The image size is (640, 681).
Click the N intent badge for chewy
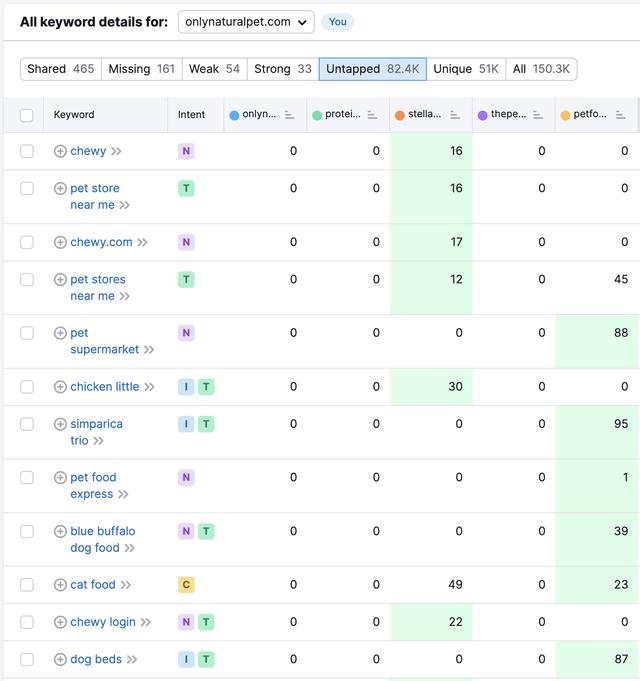pos(186,151)
